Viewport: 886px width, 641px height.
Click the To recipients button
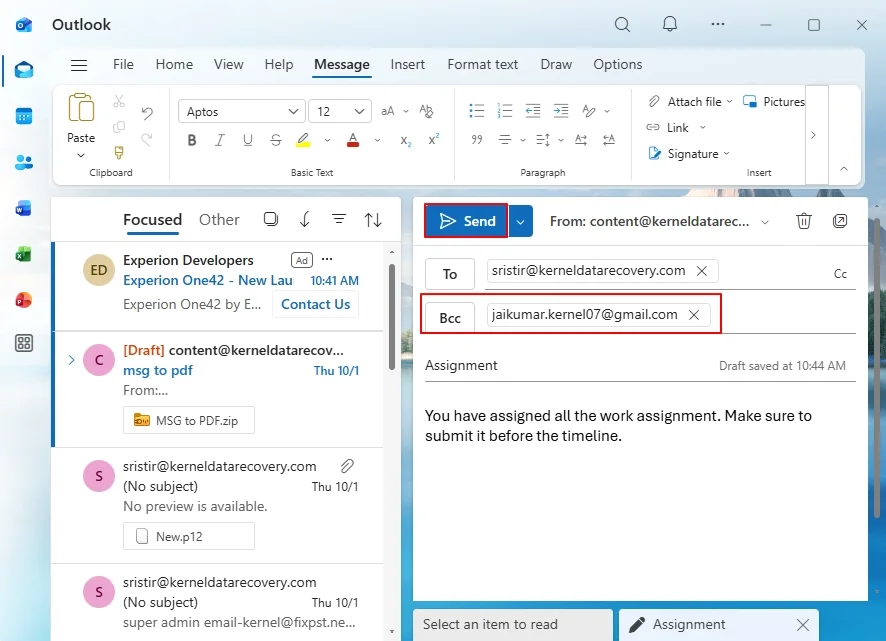[450, 274]
